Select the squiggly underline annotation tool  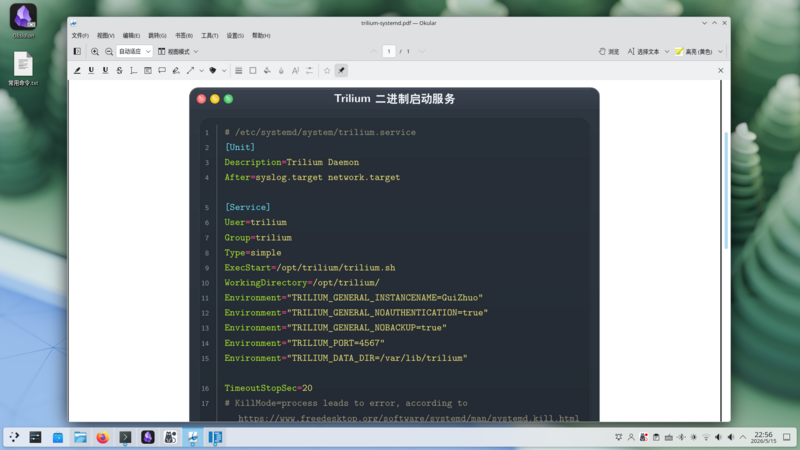coord(105,71)
